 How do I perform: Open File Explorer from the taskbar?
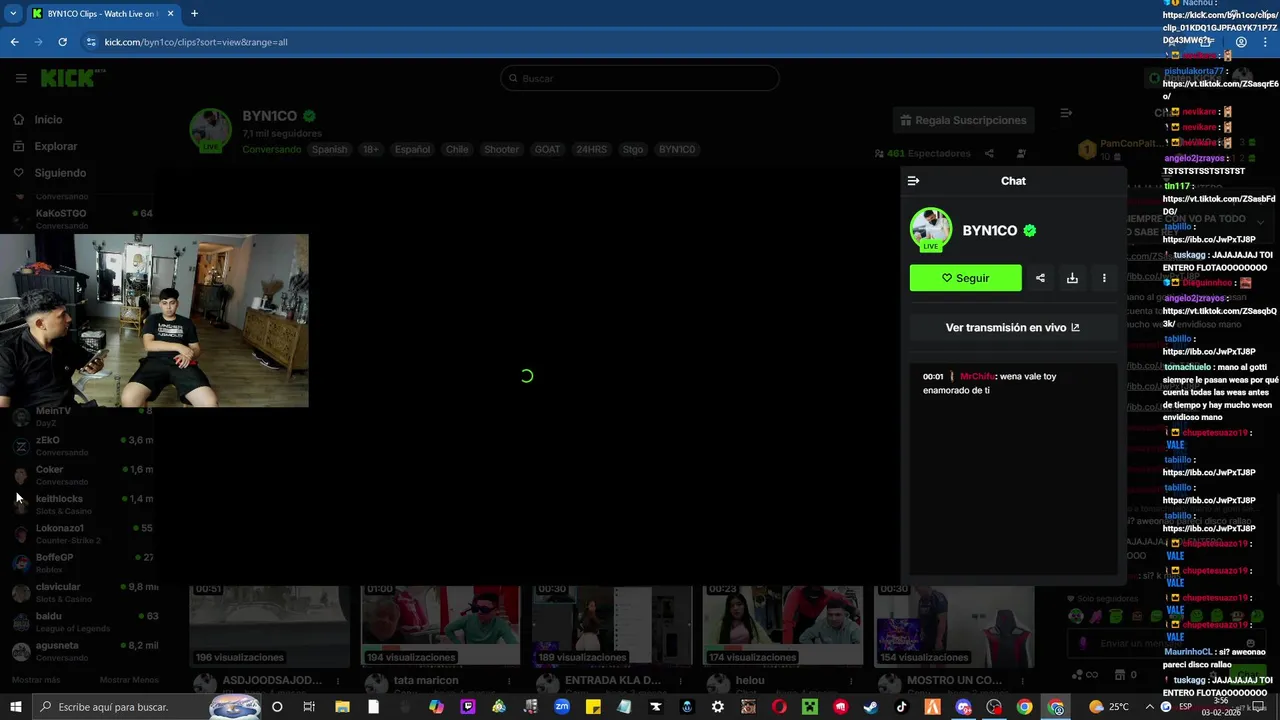tap(342, 707)
